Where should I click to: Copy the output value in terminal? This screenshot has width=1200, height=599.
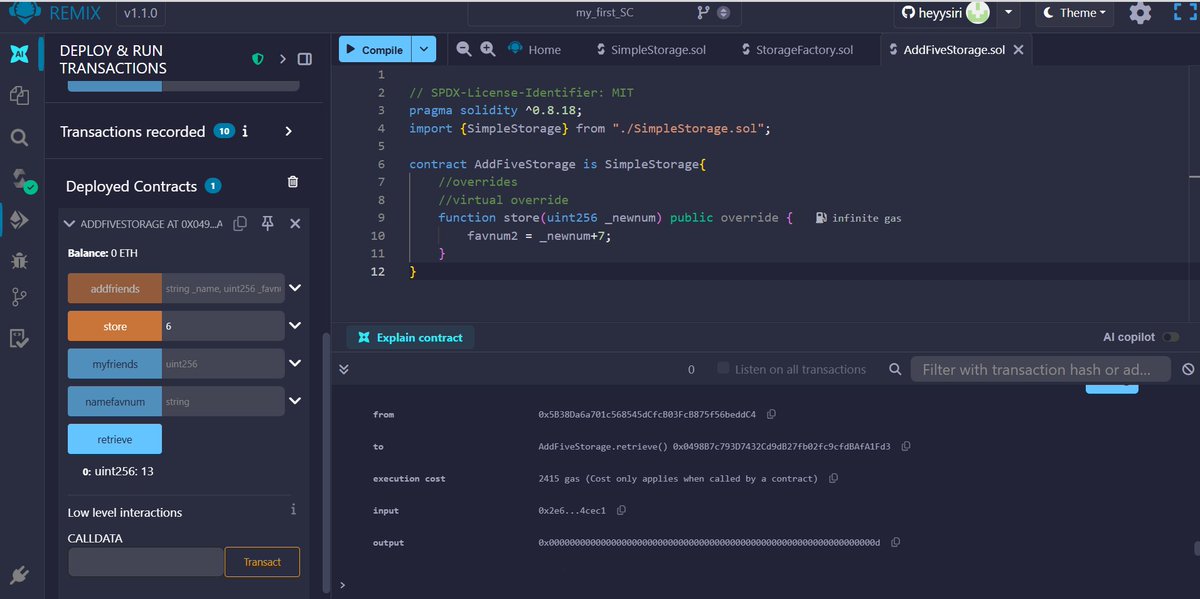coord(895,542)
